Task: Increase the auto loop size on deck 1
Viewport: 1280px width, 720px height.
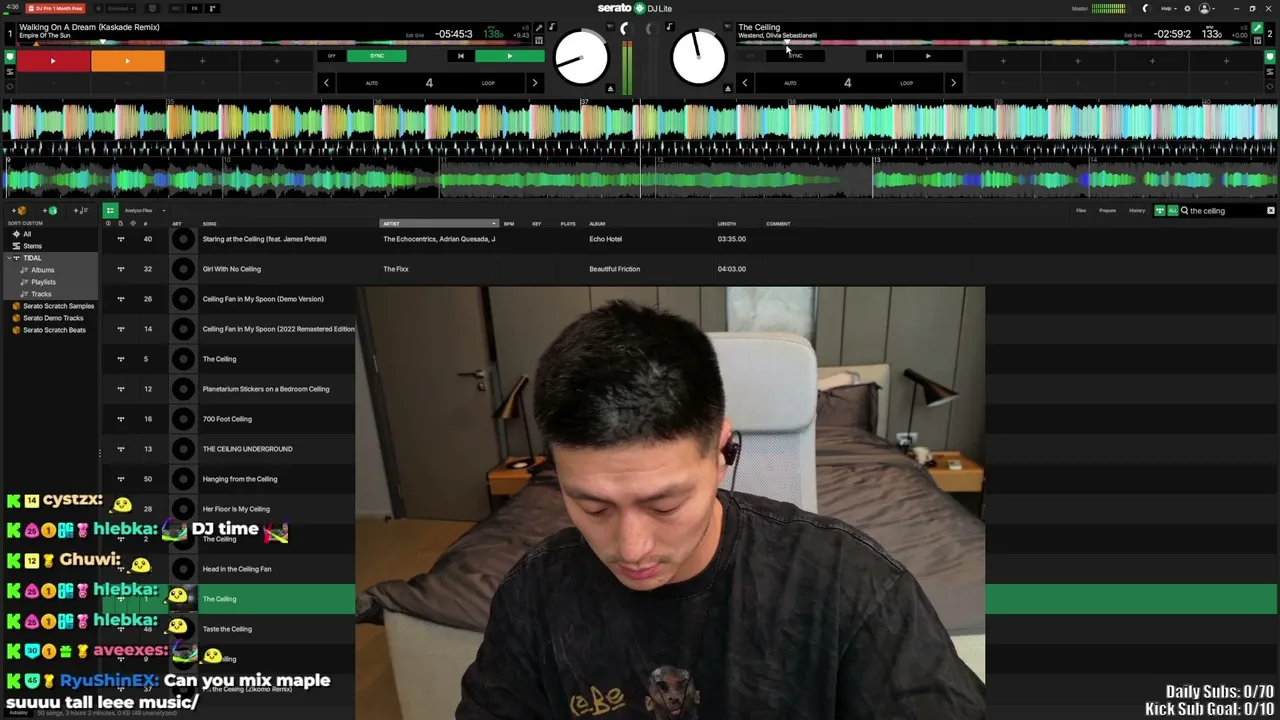Action: 534,83
